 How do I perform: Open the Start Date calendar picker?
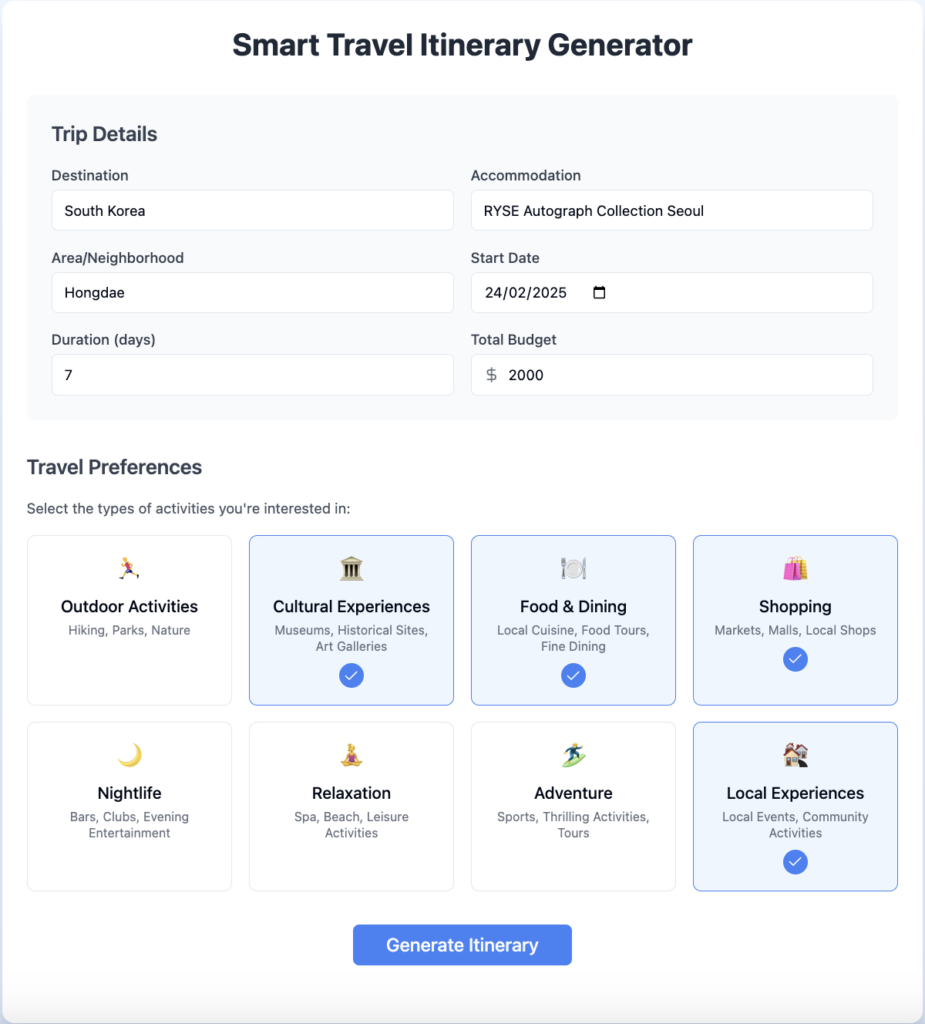click(x=598, y=293)
